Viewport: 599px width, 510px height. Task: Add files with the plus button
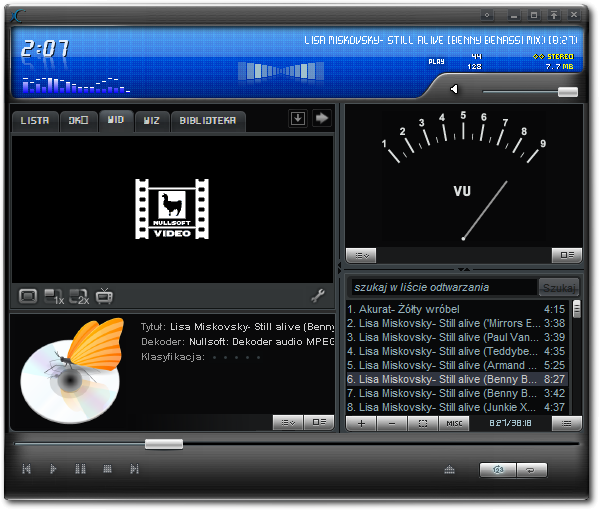click(x=361, y=423)
